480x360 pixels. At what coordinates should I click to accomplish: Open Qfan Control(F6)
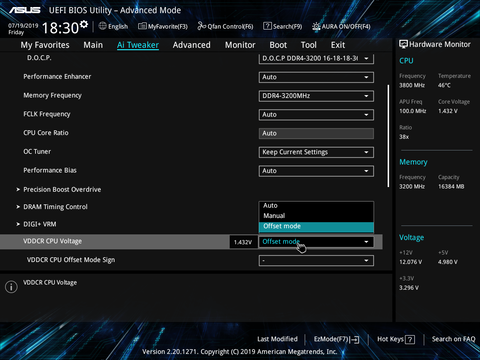pyautogui.click(x=225, y=26)
